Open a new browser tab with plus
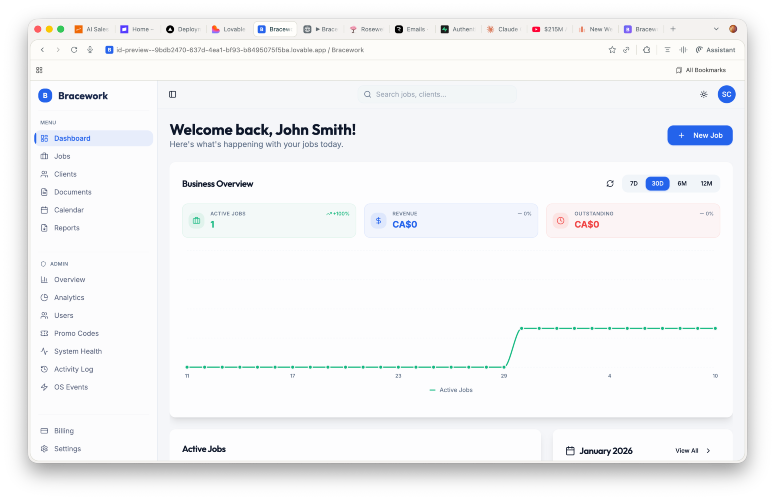Screen dimensions: 775x500 pos(673,29)
